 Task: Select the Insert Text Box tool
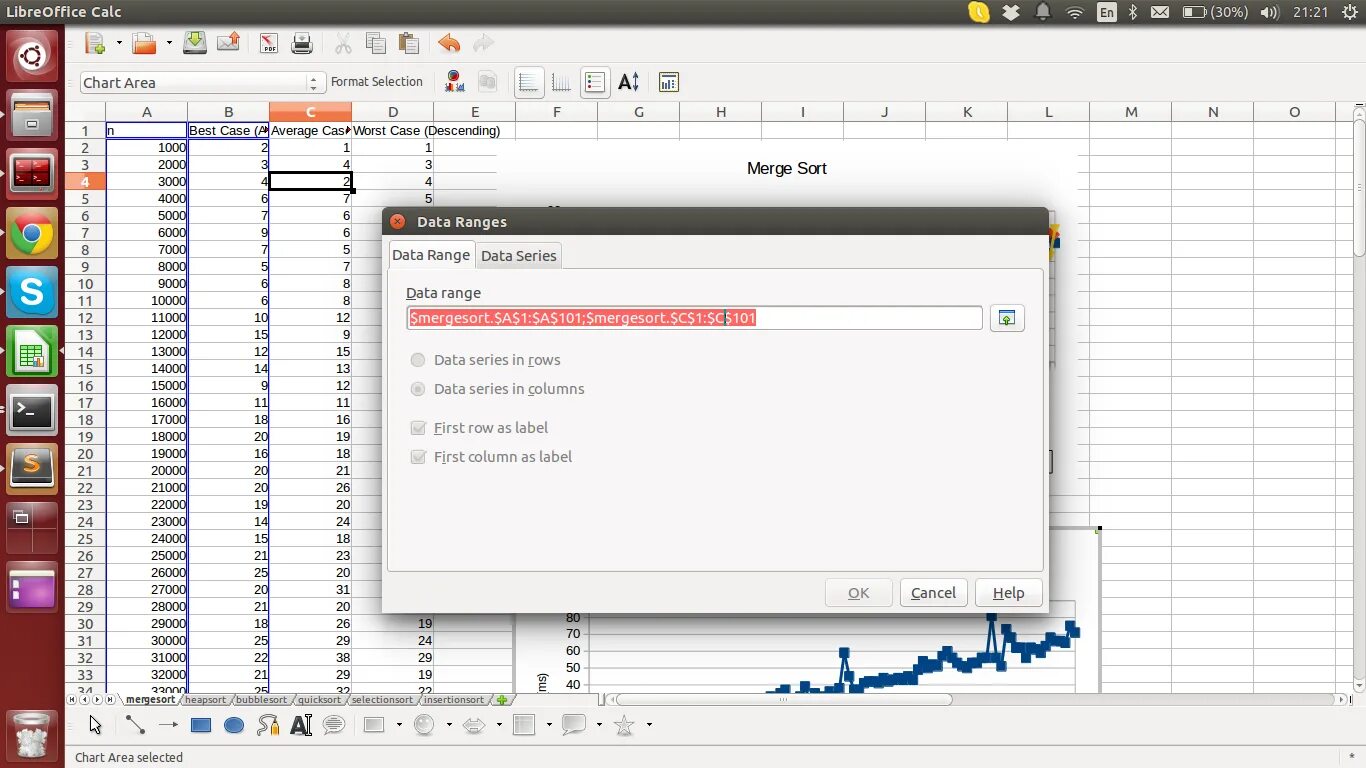coord(301,725)
